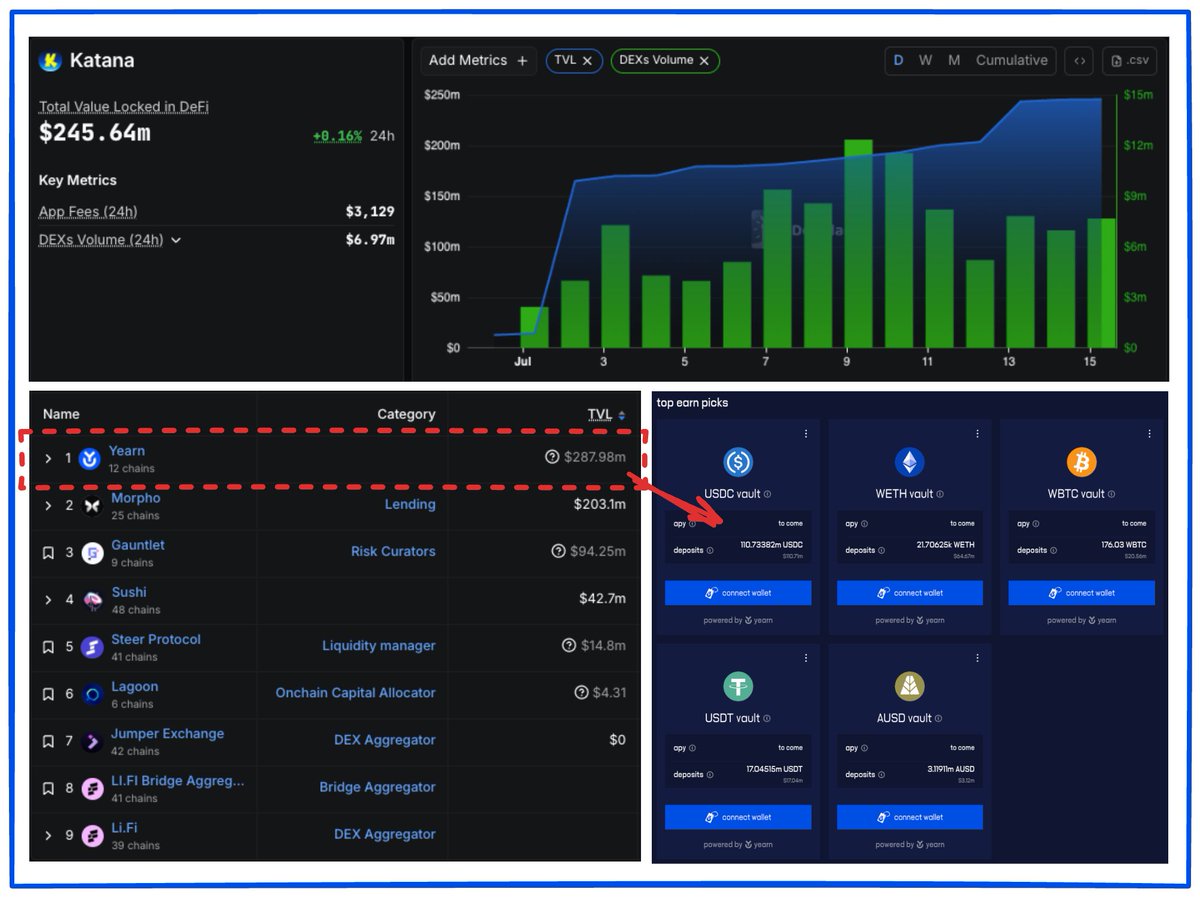Download the chart data as .csv

pyautogui.click(x=1129, y=61)
